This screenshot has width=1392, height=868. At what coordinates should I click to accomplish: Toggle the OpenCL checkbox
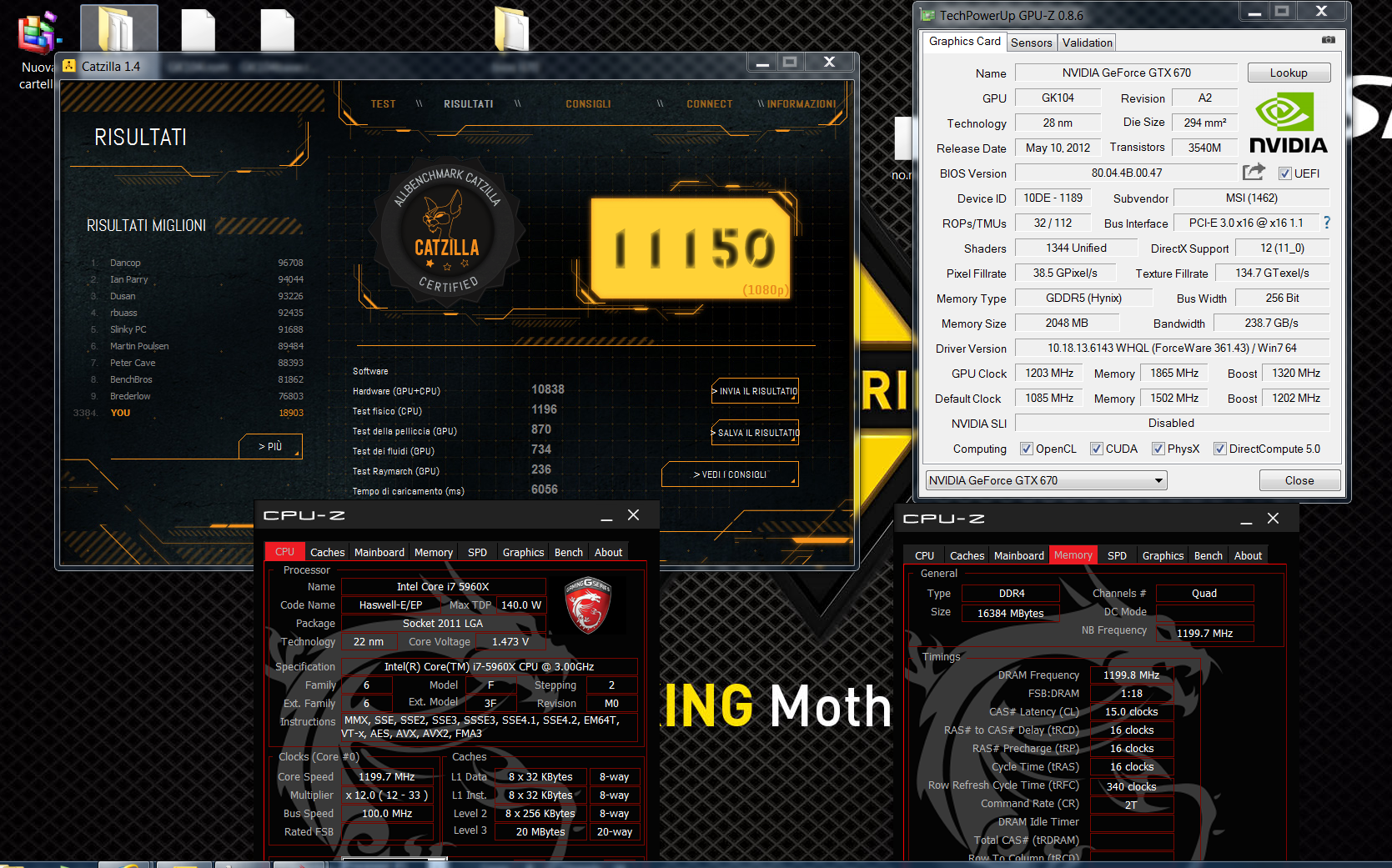(1027, 449)
